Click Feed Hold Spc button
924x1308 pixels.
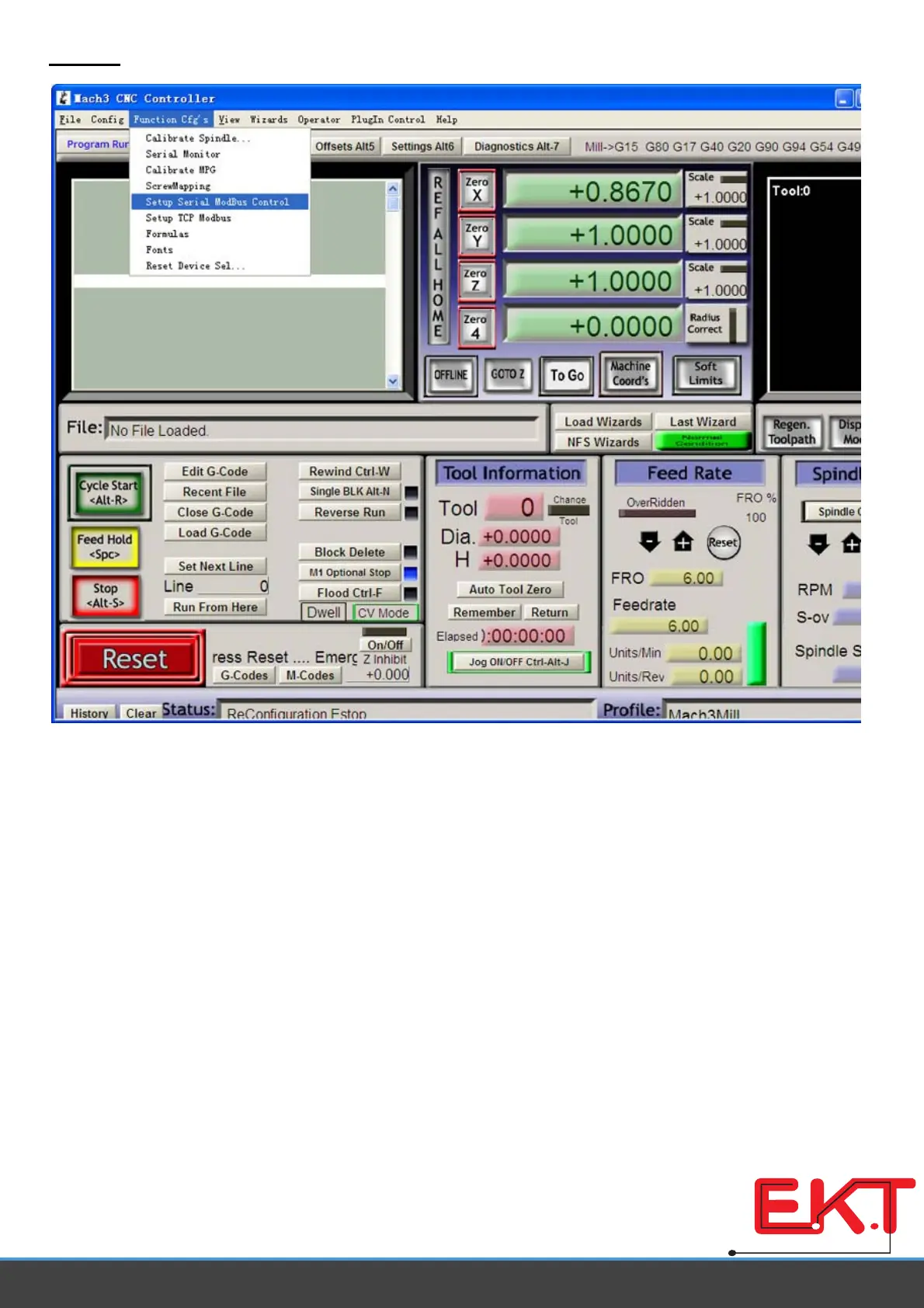(x=105, y=547)
